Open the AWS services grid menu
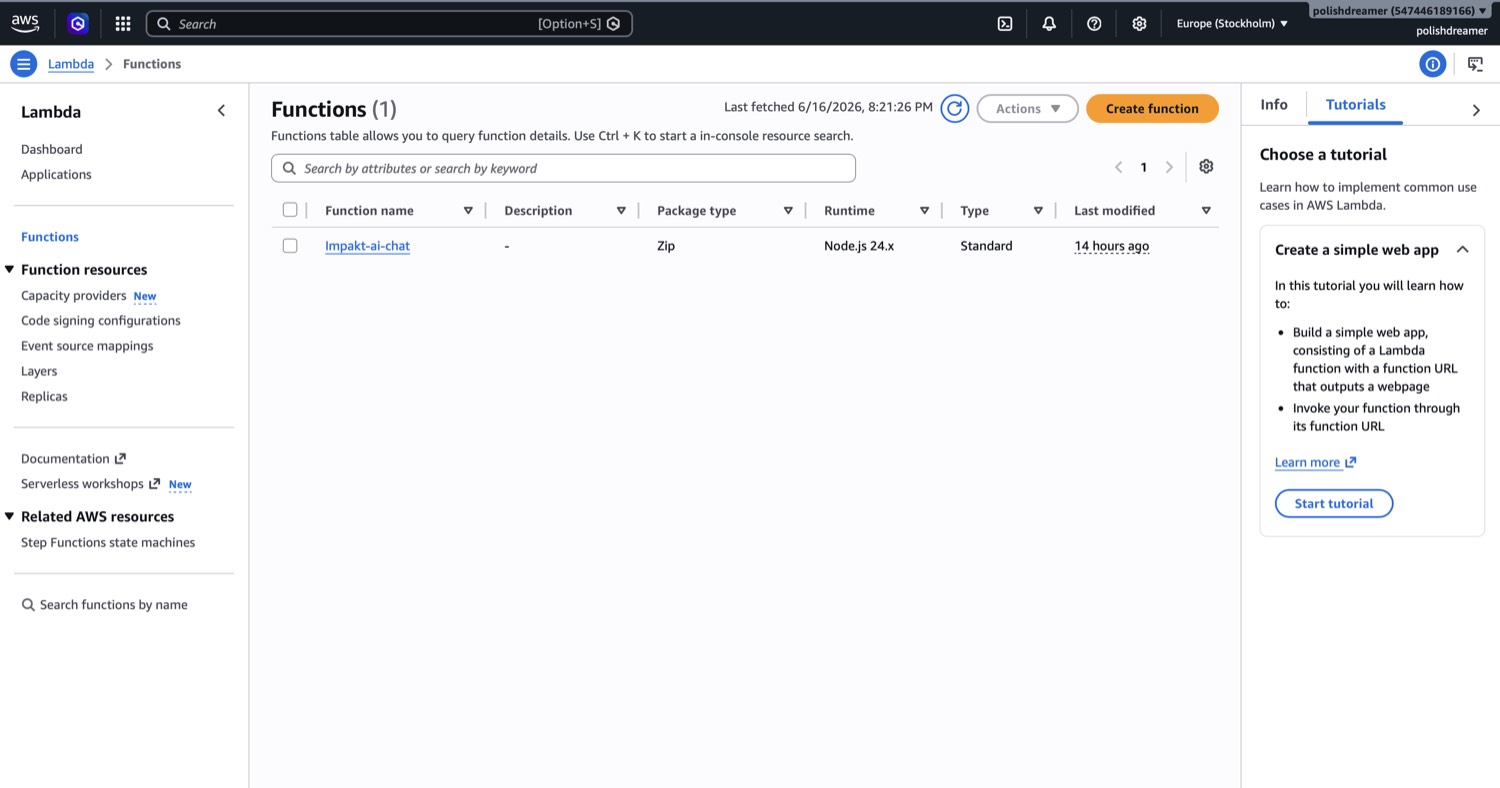Viewport: 1500px width, 788px height. (123, 24)
